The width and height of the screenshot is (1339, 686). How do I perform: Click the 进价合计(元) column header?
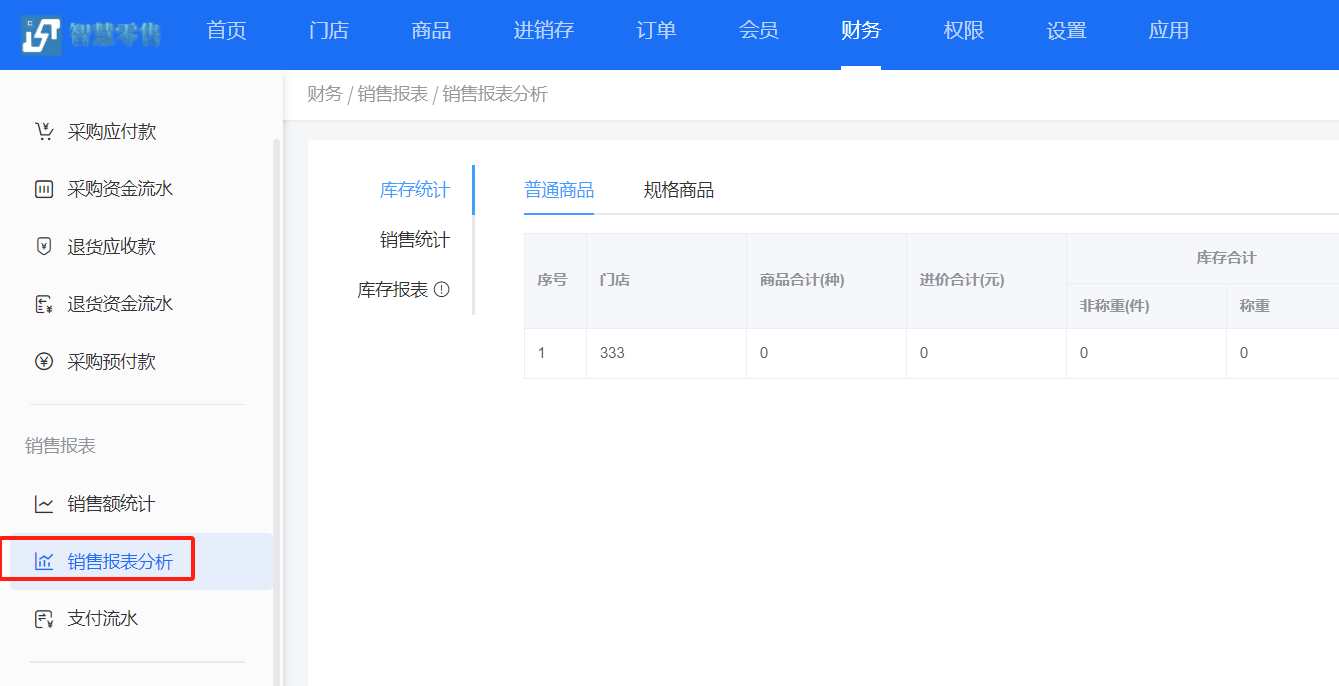point(986,281)
